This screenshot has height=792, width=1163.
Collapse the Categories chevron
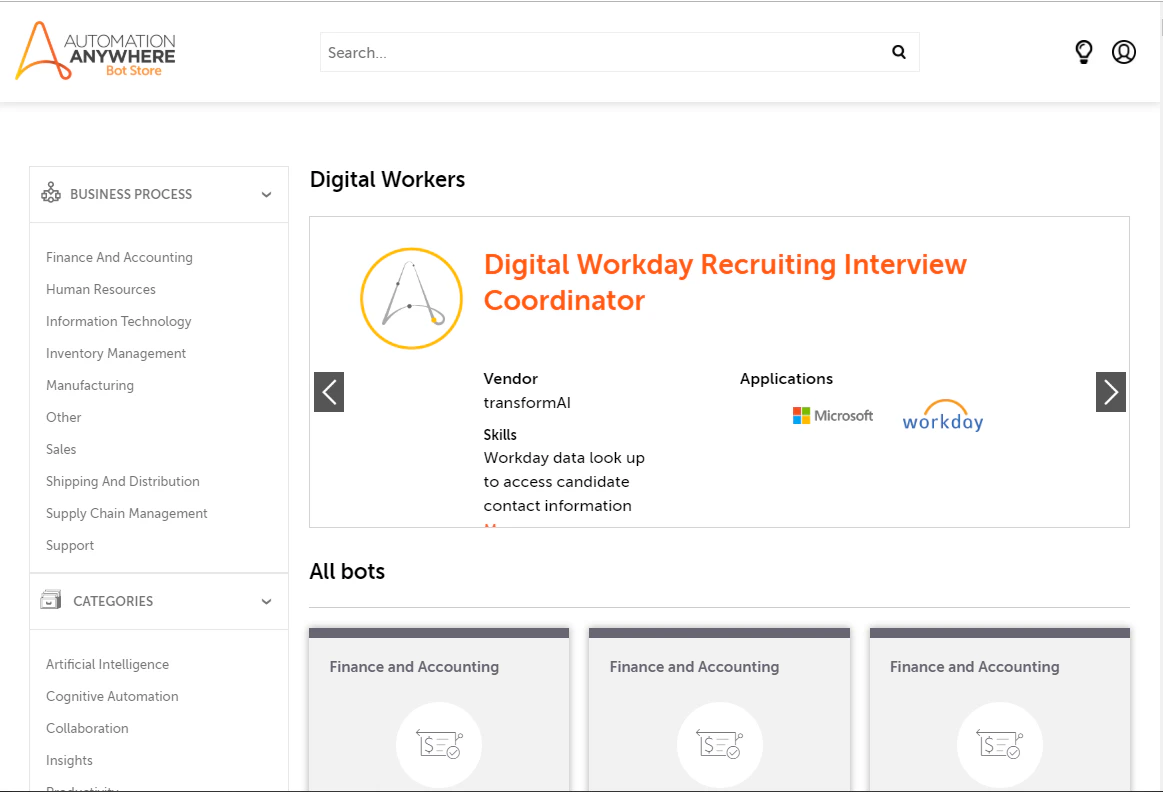click(x=266, y=601)
